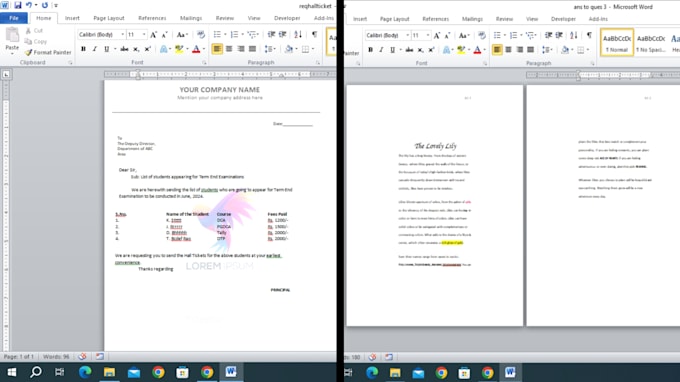Screen dimensions: 680x382
Task: Click horizontal ruler in left window
Action: (x=219, y=74)
